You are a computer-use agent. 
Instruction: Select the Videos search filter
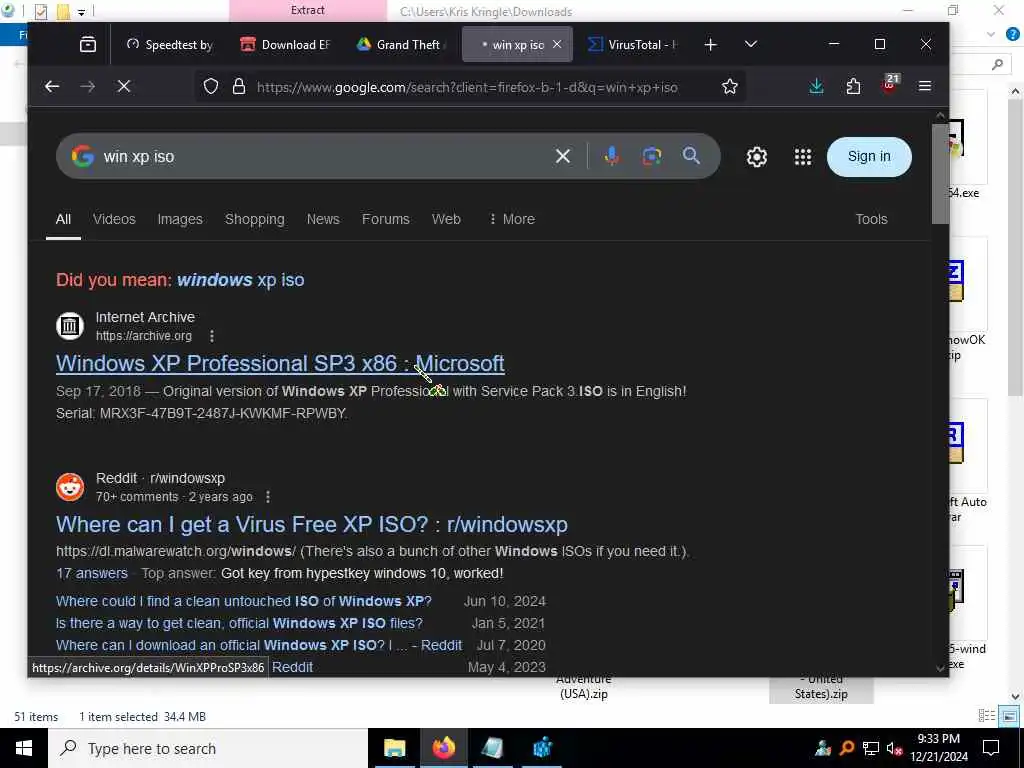114,219
